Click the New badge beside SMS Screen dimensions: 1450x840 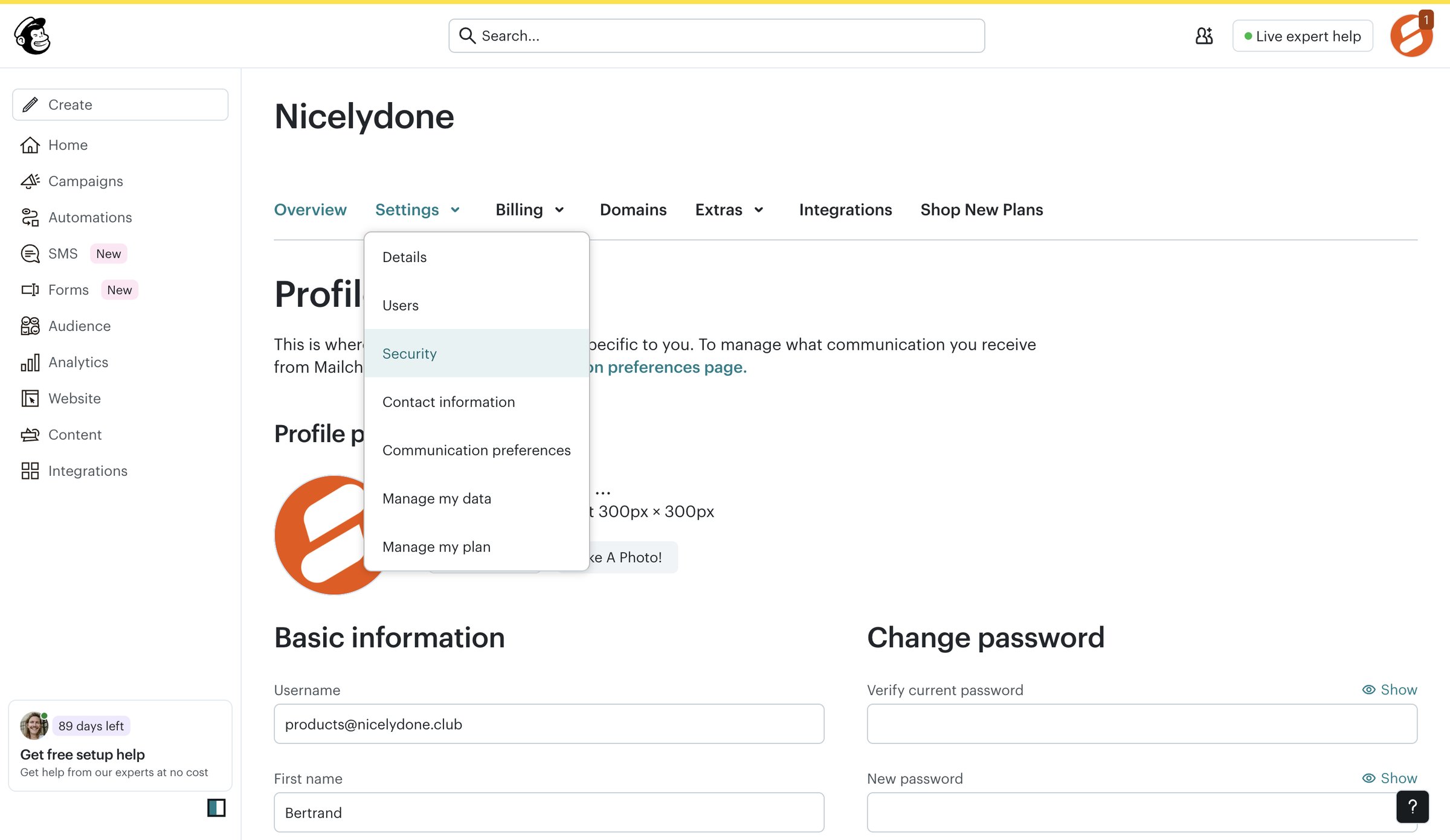tap(109, 254)
